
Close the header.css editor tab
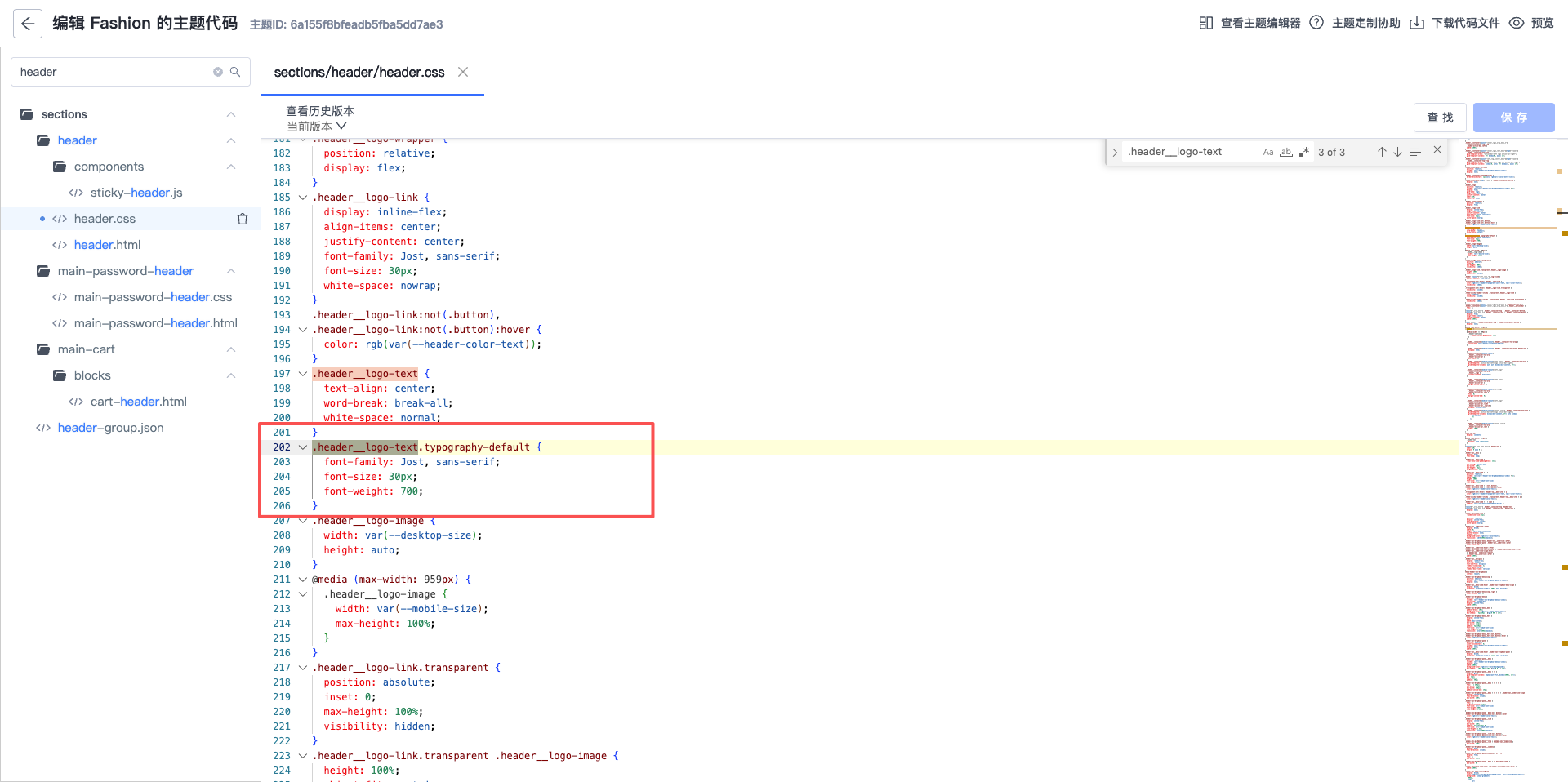(463, 72)
